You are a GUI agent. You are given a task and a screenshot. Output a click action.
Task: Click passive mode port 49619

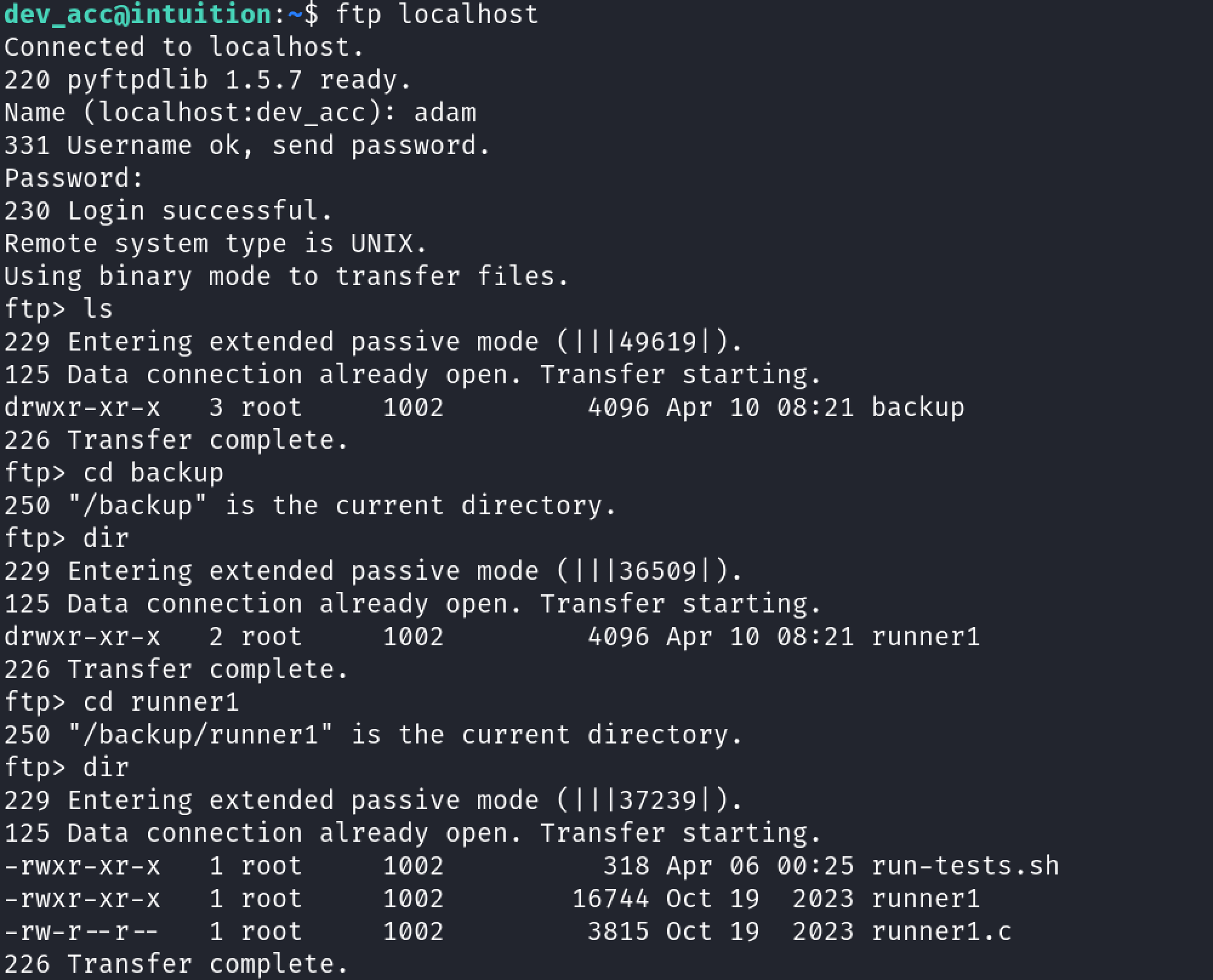(657, 342)
